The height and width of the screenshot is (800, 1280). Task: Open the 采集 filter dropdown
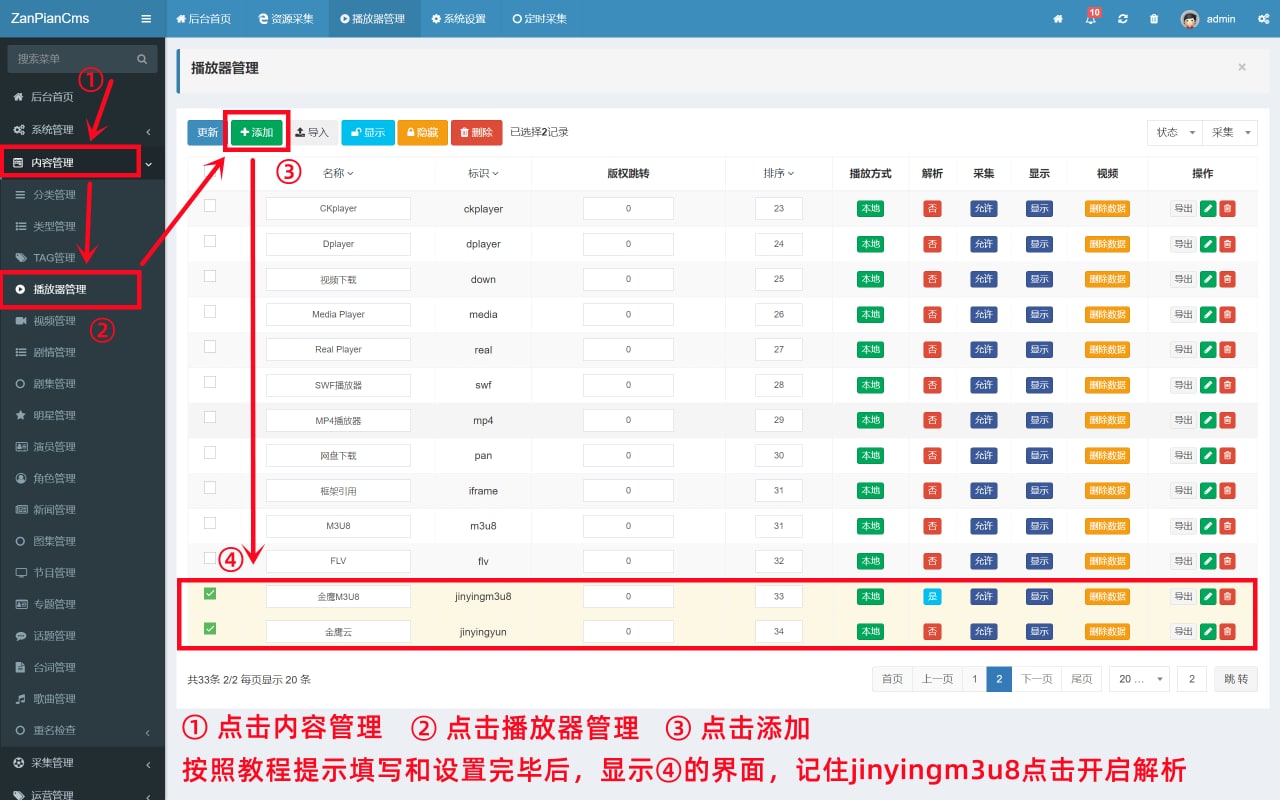tap(1230, 132)
